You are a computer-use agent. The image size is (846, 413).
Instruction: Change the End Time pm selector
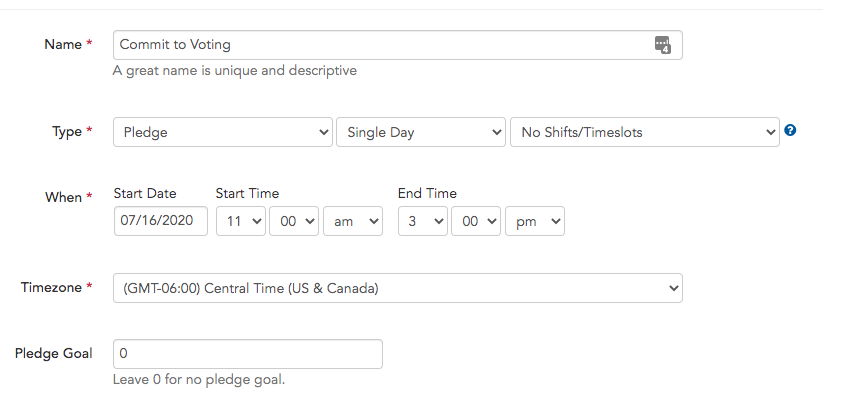coord(535,221)
